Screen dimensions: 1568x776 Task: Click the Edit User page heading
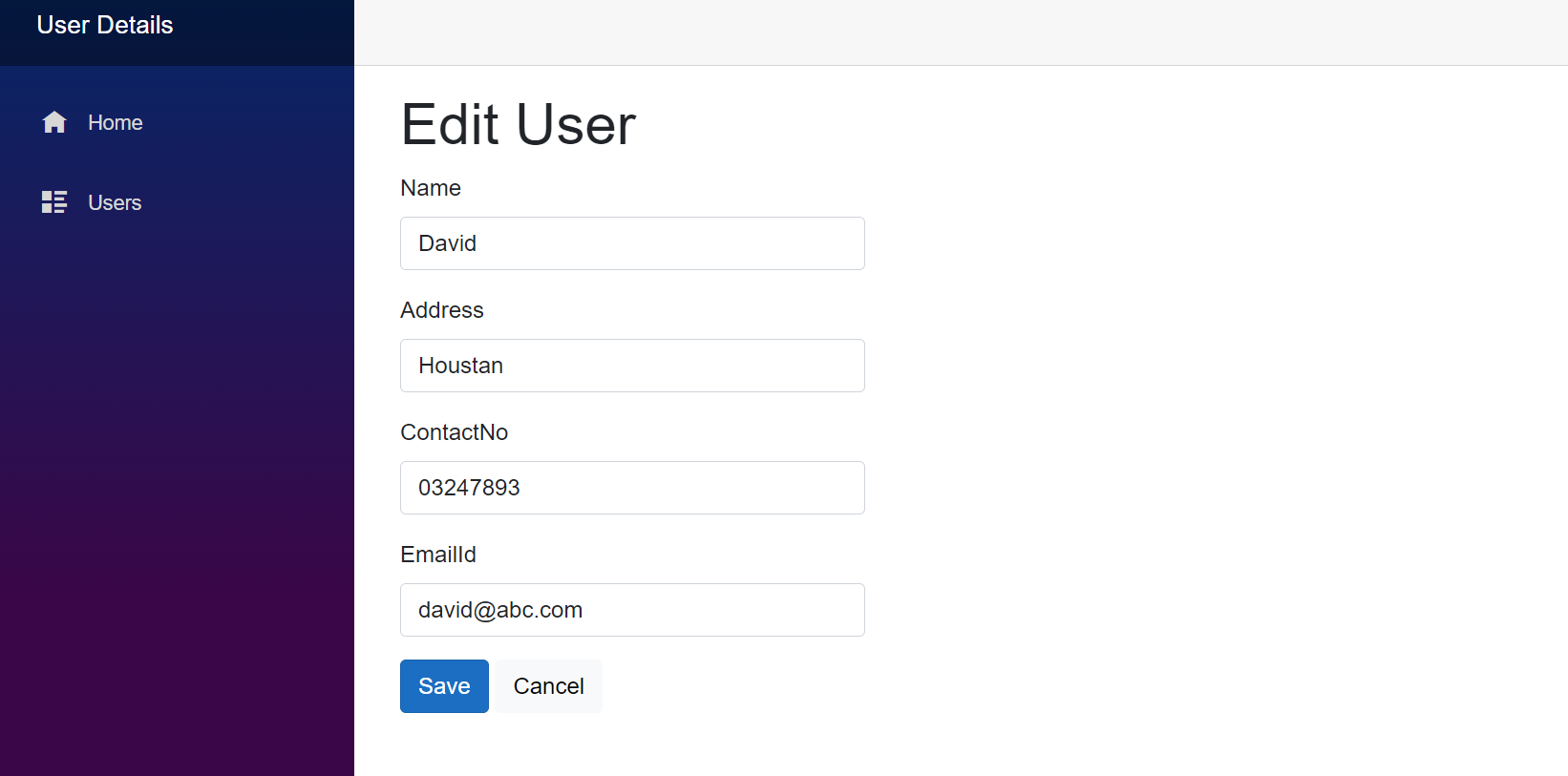[x=519, y=124]
